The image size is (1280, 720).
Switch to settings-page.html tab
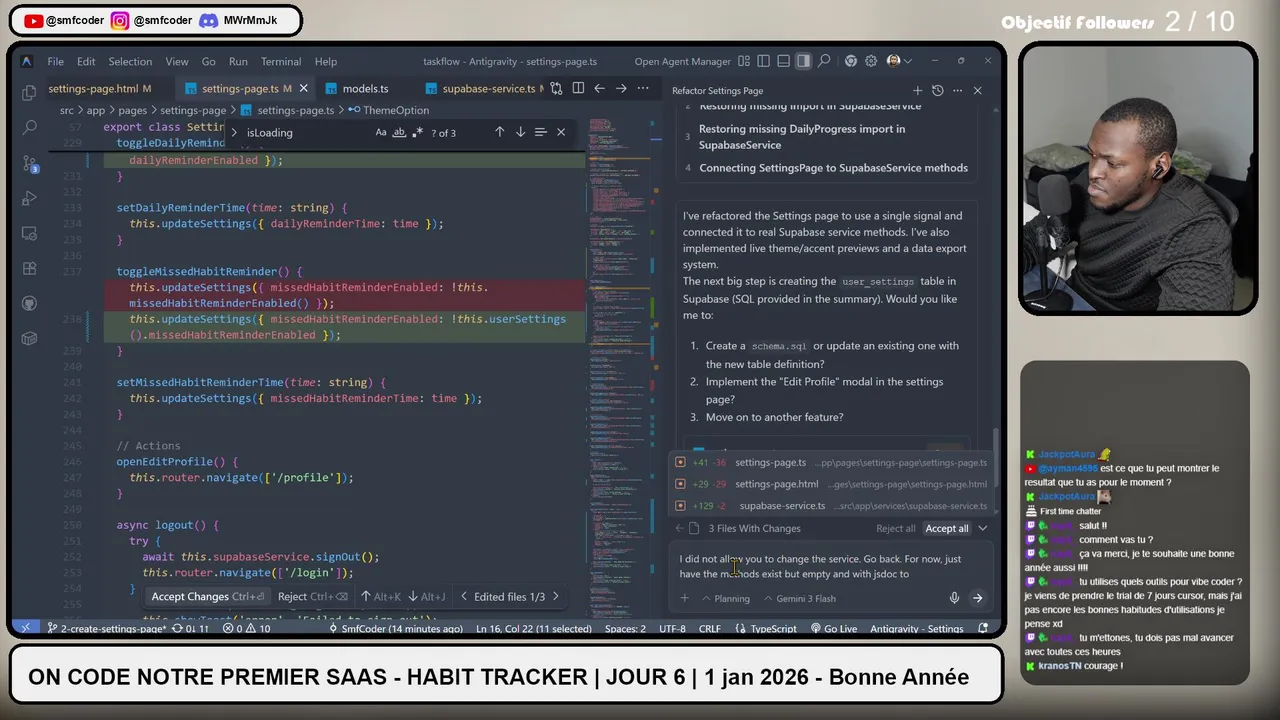pyautogui.click(x=98, y=88)
